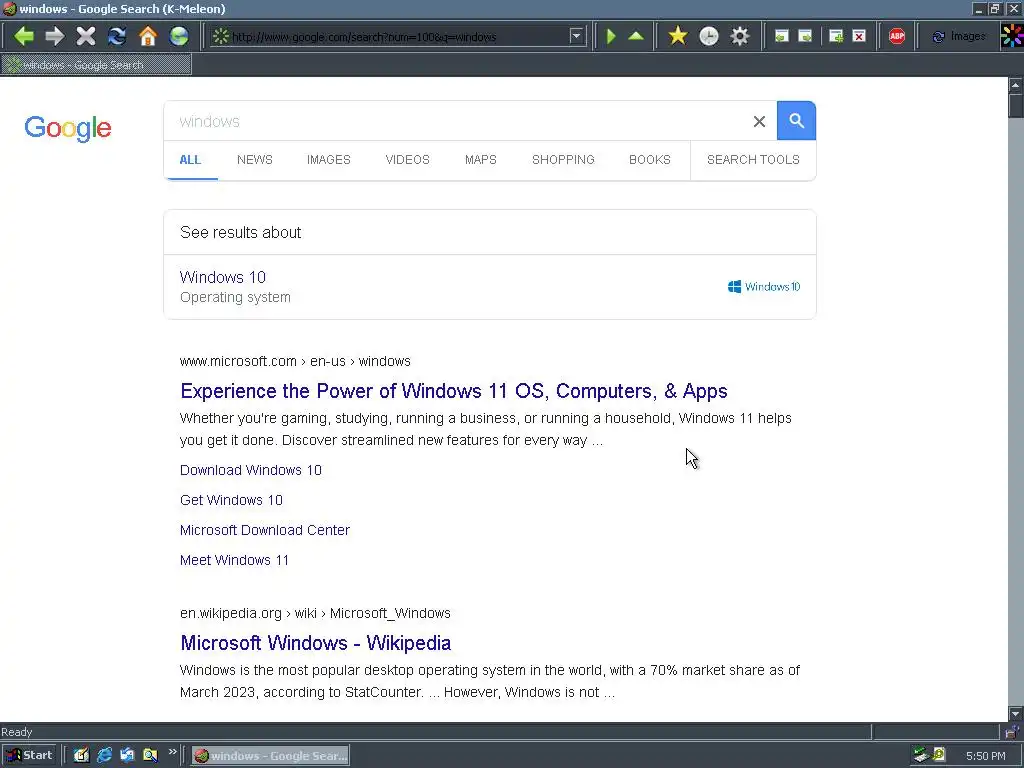
Task: Select the 'windows - Google Search' browser tab
Action: point(96,65)
